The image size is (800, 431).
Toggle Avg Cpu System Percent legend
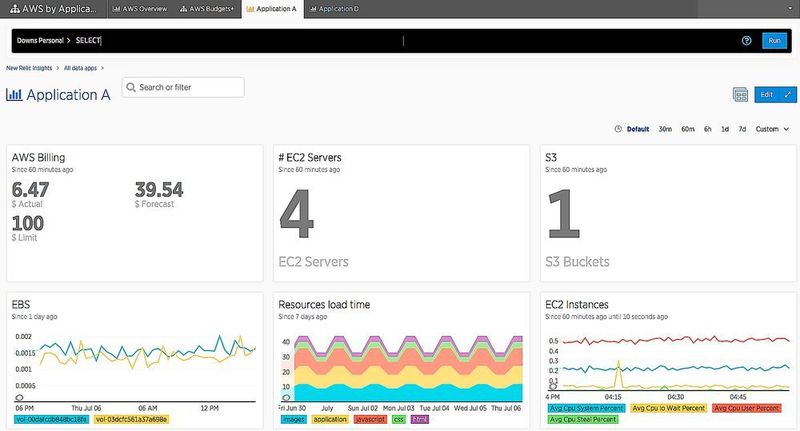pos(586,408)
